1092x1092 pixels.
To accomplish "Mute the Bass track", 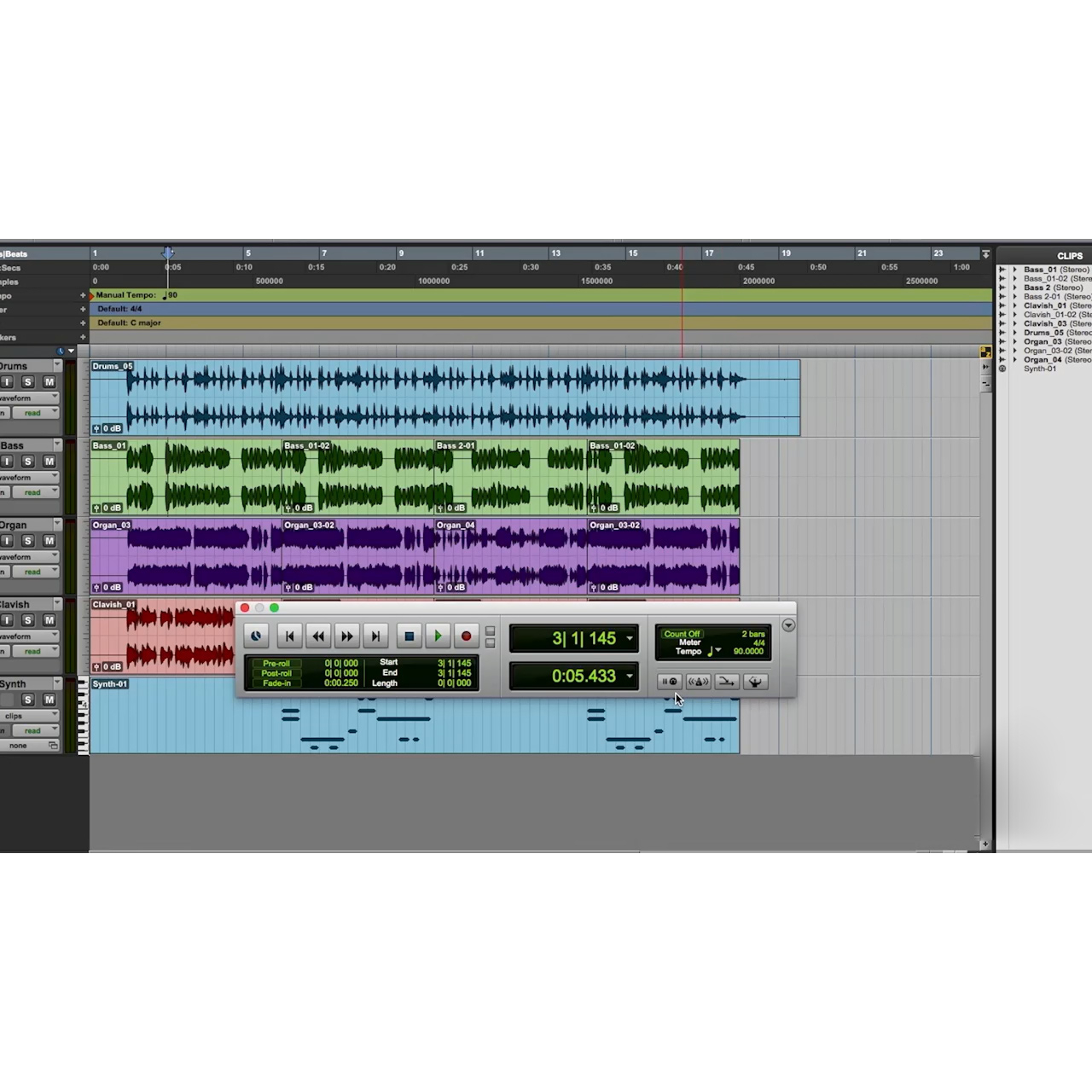I will [49, 462].
